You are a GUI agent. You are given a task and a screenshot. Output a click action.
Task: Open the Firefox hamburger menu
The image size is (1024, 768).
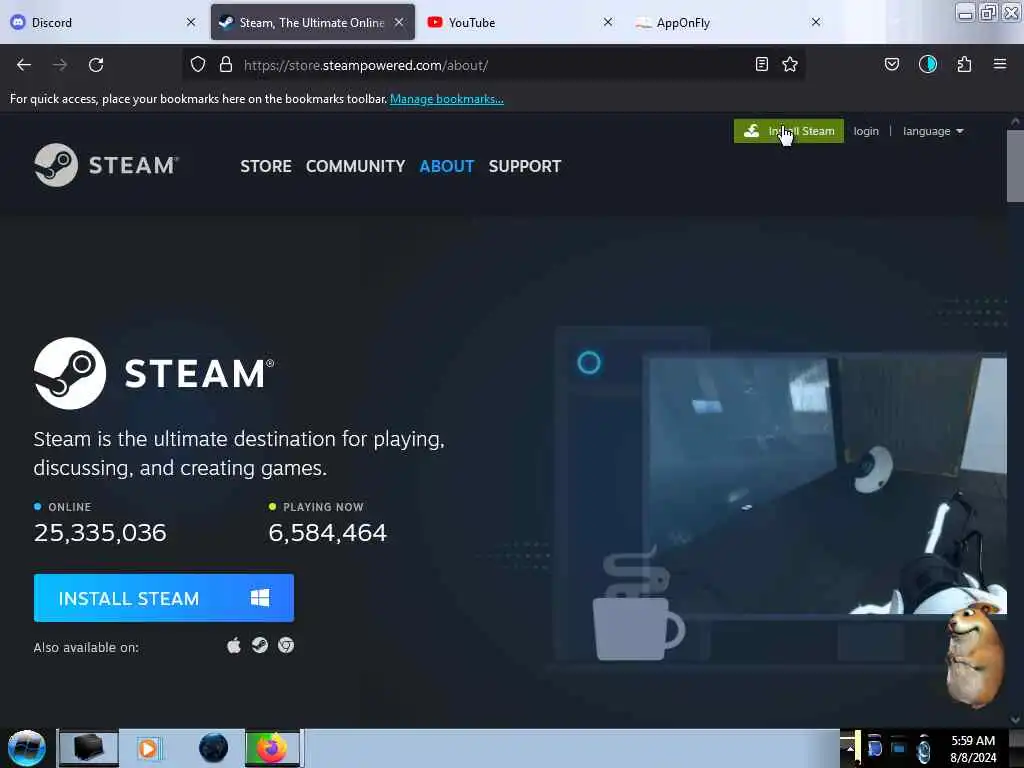coord(1000,64)
